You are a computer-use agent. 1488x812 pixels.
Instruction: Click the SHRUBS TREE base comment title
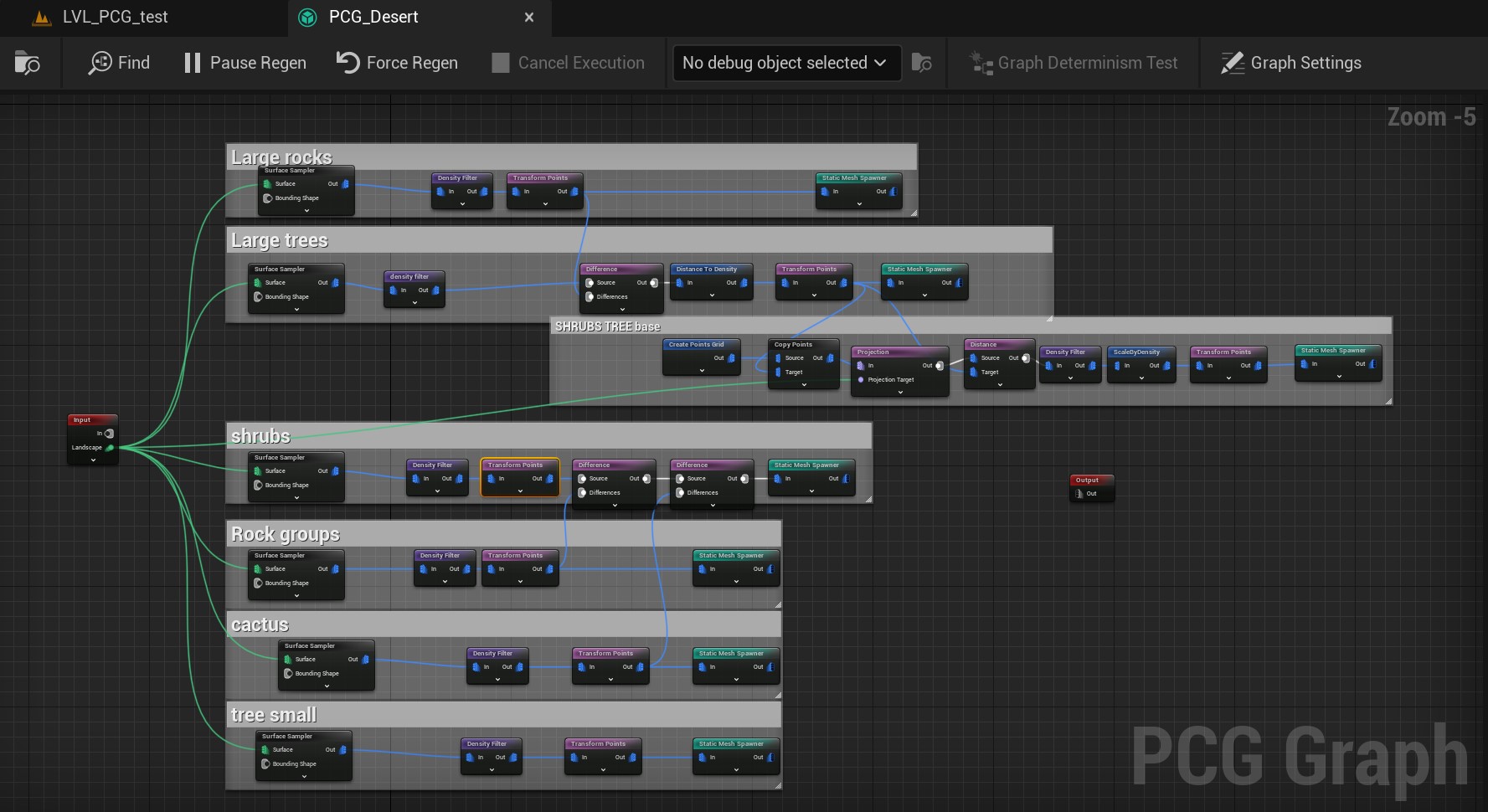[x=608, y=326]
